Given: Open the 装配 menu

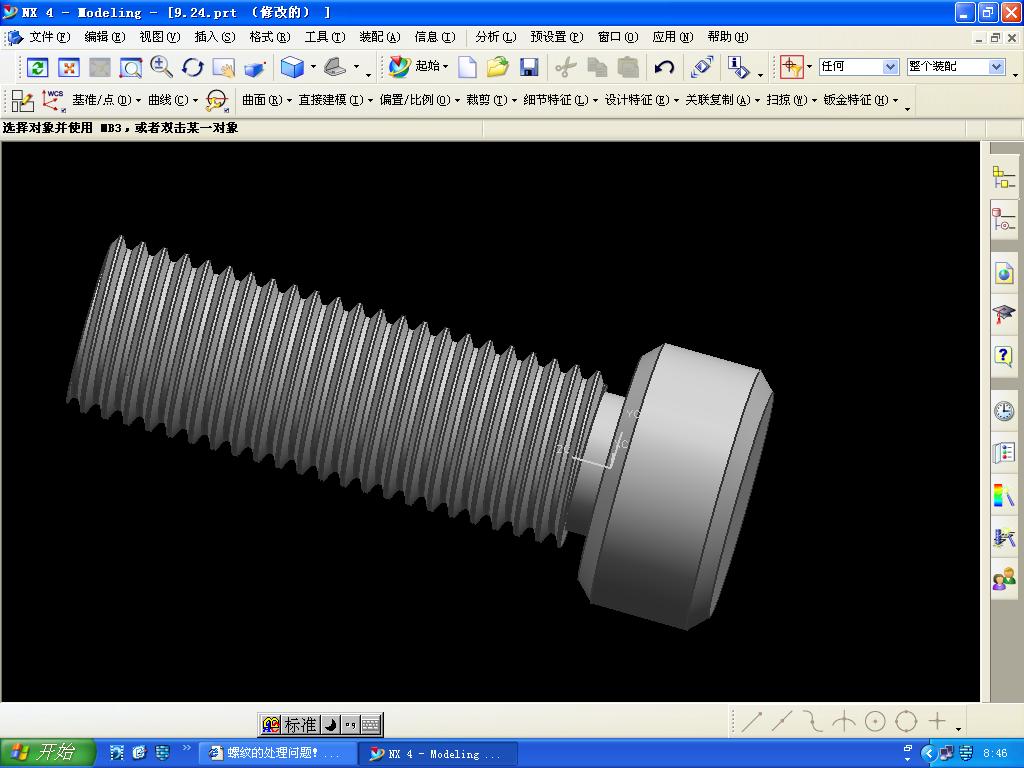Looking at the screenshot, I should 379,37.
